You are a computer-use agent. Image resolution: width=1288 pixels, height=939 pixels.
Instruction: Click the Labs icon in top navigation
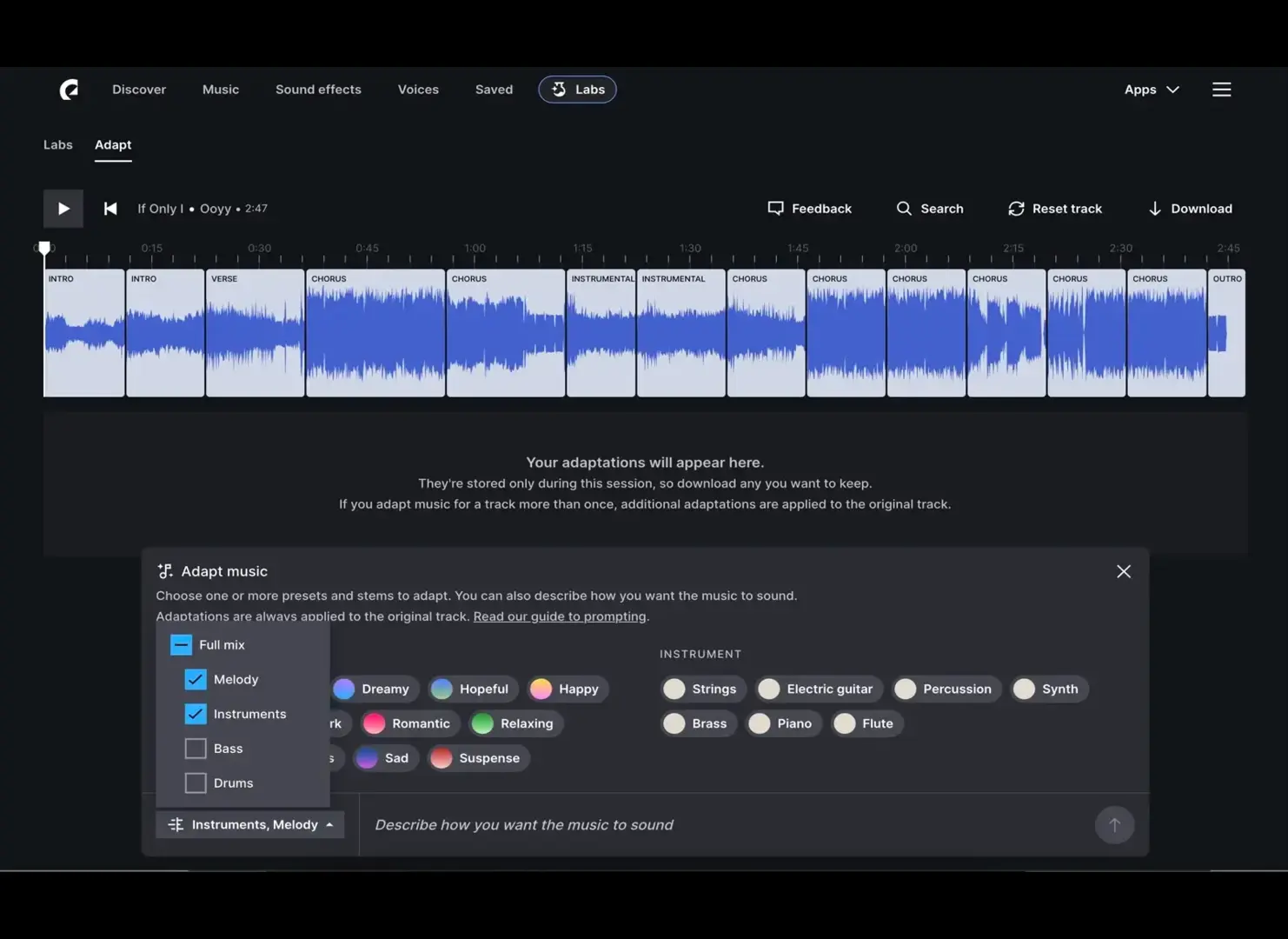click(x=559, y=89)
